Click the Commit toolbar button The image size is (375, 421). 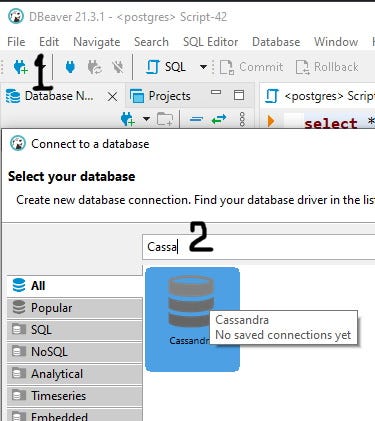[x=251, y=67]
